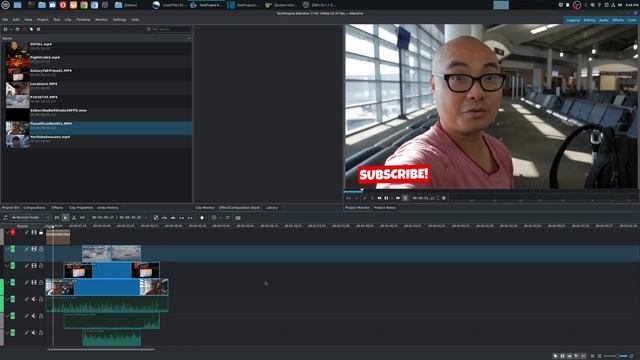This screenshot has width=640, height=360.
Task: Choose the spacer tool in timeline toolbar
Action: pyautogui.click(x=82, y=218)
